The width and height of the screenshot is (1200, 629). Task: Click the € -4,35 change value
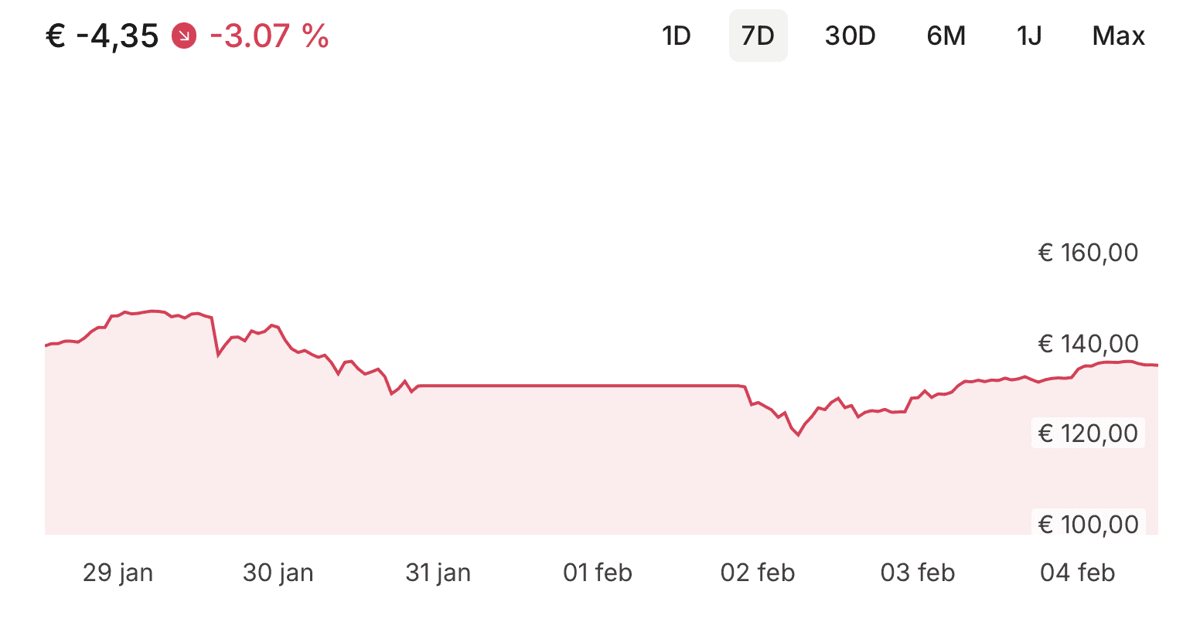[x=102, y=37]
